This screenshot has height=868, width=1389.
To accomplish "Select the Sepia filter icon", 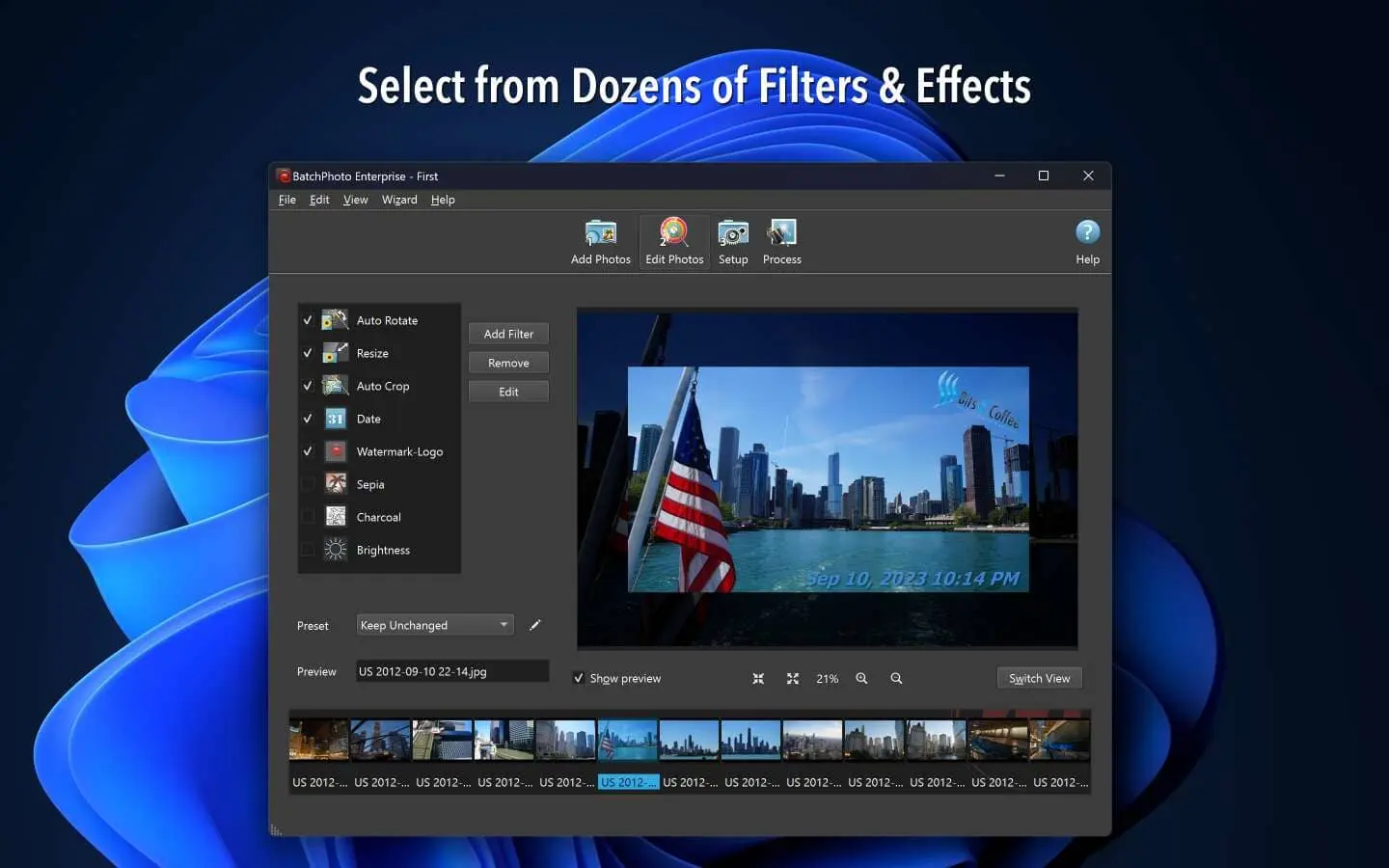I will point(335,484).
